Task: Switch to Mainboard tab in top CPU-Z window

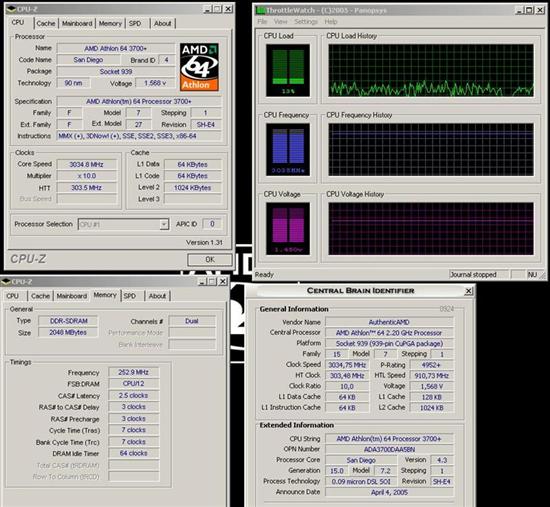Action: [x=77, y=24]
